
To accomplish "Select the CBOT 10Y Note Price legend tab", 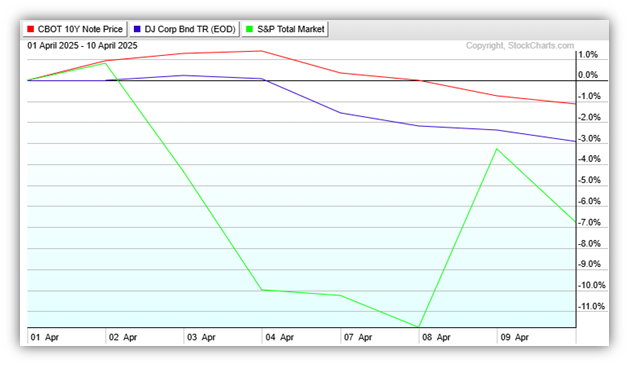I will point(75,29).
